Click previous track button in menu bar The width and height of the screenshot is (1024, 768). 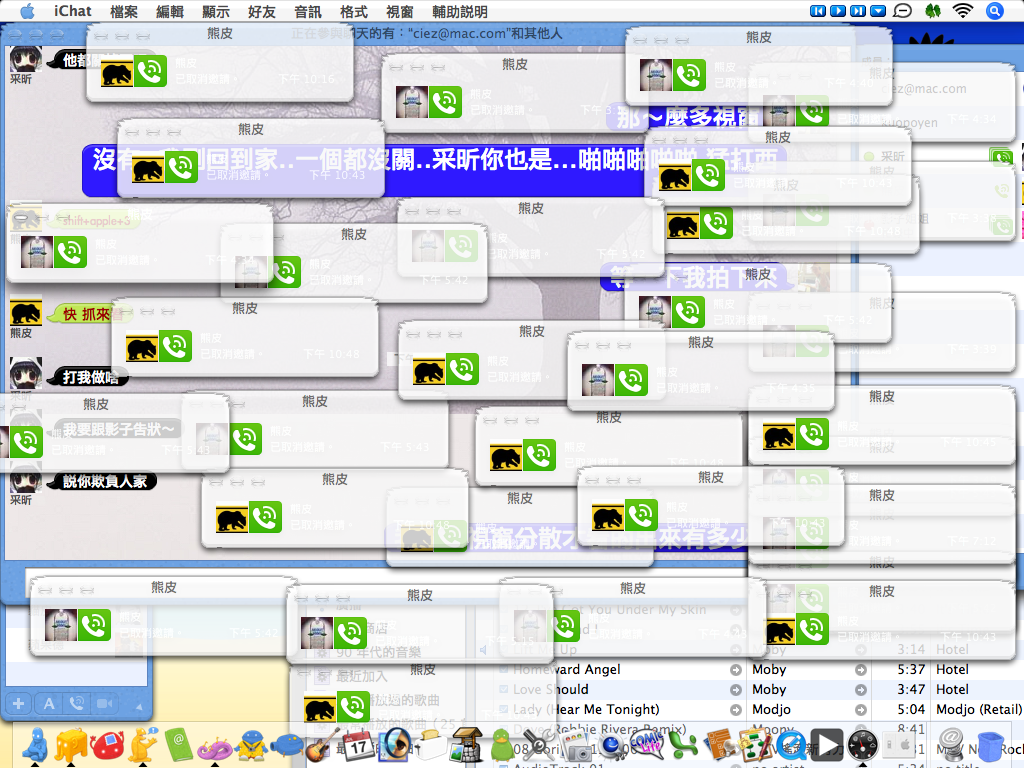[817, 10]
